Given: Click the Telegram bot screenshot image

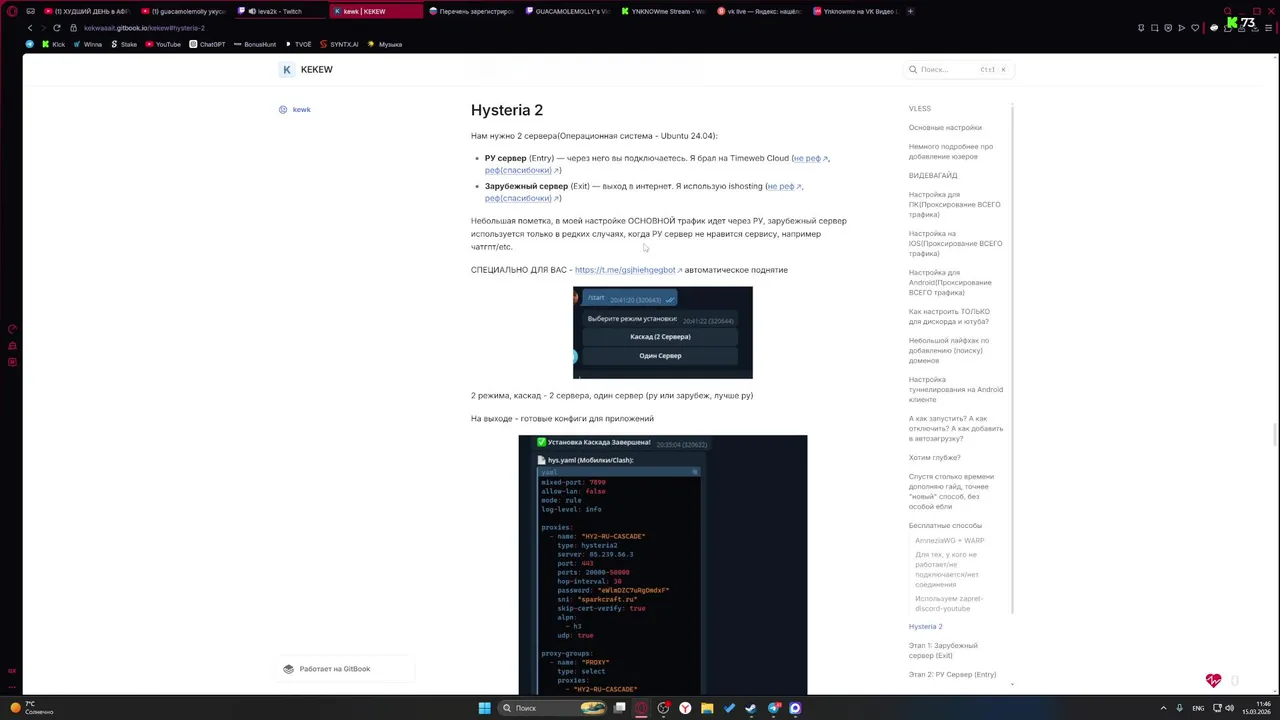Looking at the screenshot, I should (662, 332).
